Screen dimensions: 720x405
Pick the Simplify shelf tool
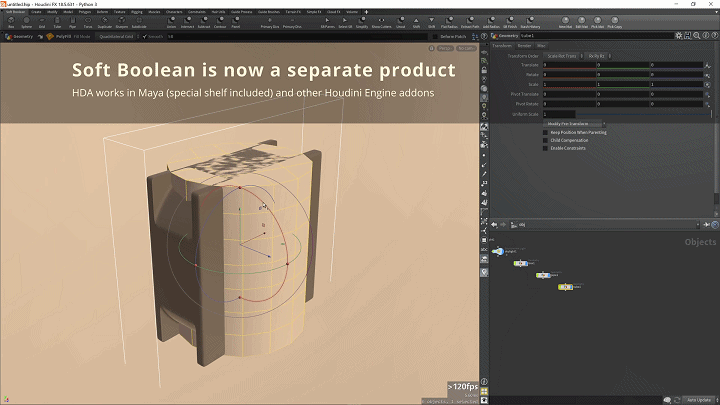pyautogui.click(x=362, y=22)
